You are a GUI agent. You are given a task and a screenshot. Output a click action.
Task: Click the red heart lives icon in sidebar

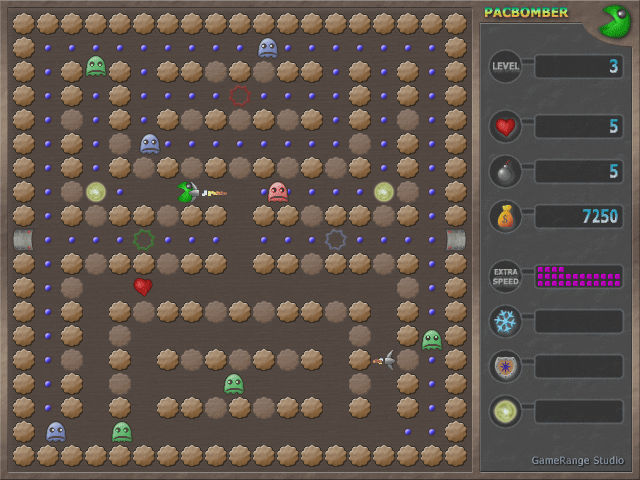[505, 127]
